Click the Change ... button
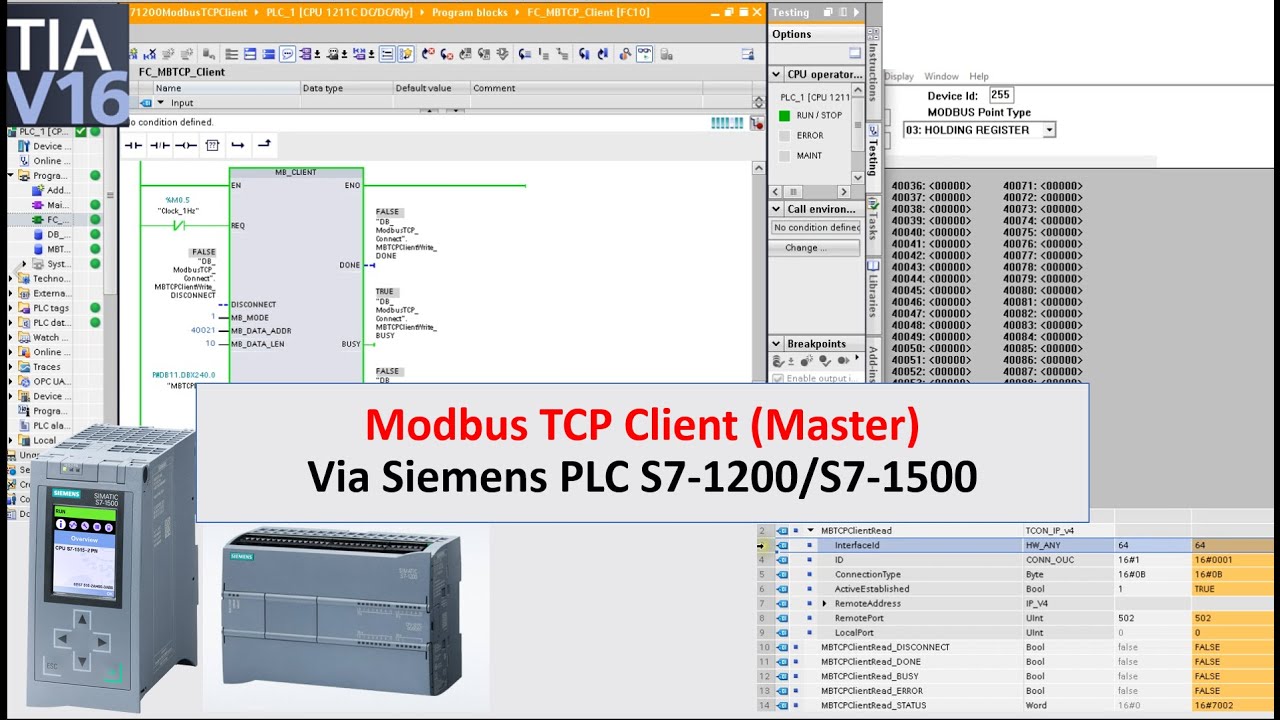1280x720 pixels. click(x=816, y=248)
